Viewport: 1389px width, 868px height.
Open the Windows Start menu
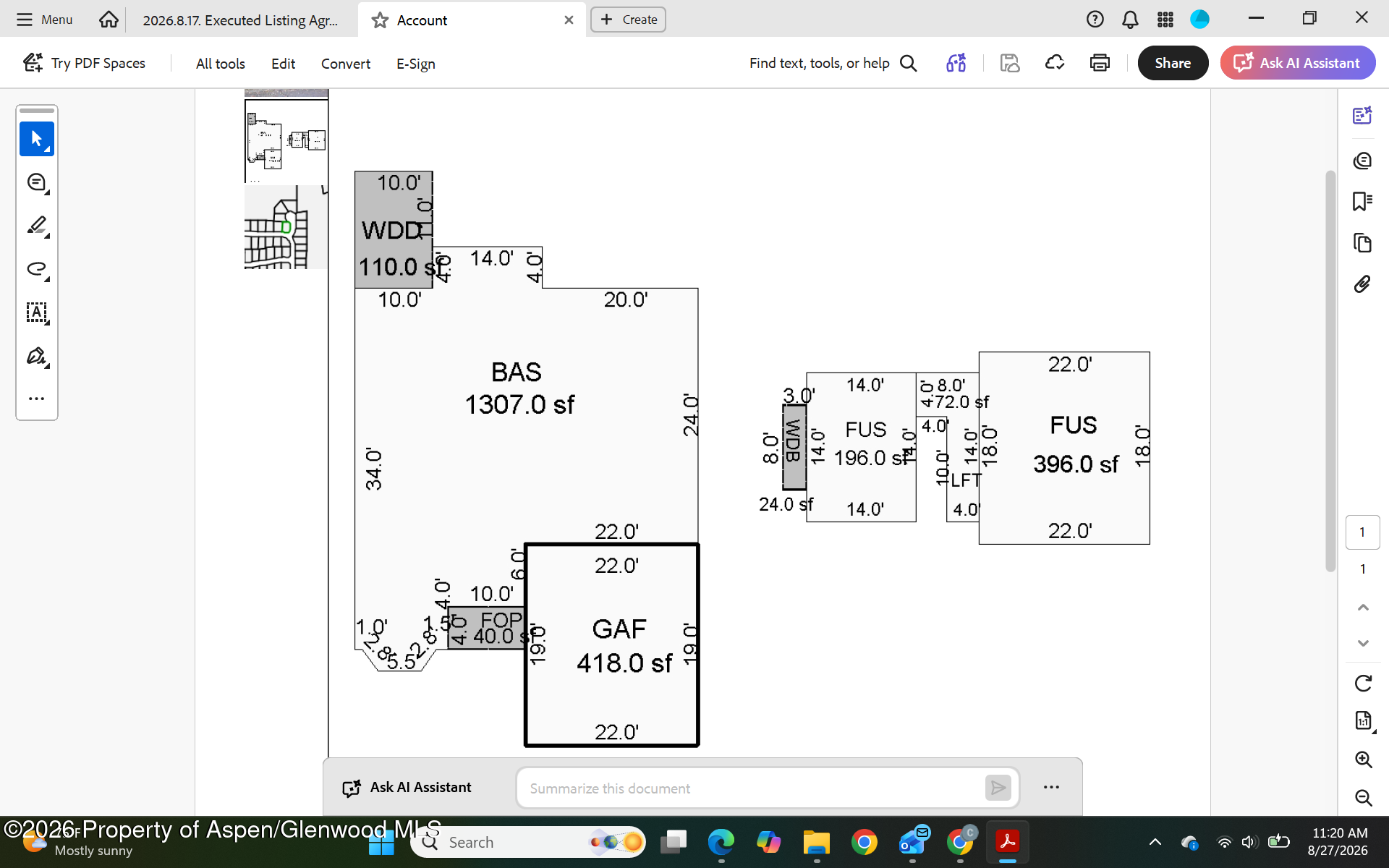tap(381, 842)
